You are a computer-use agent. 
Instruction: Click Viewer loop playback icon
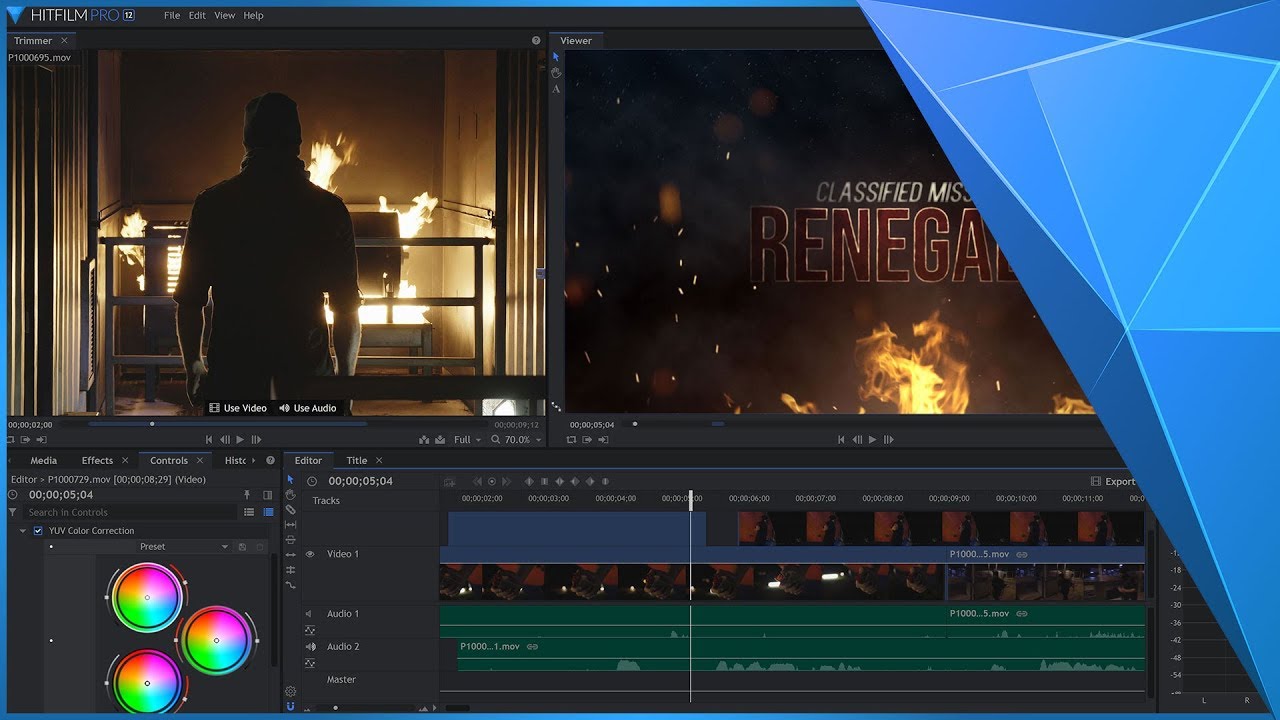tap(571, 439)
